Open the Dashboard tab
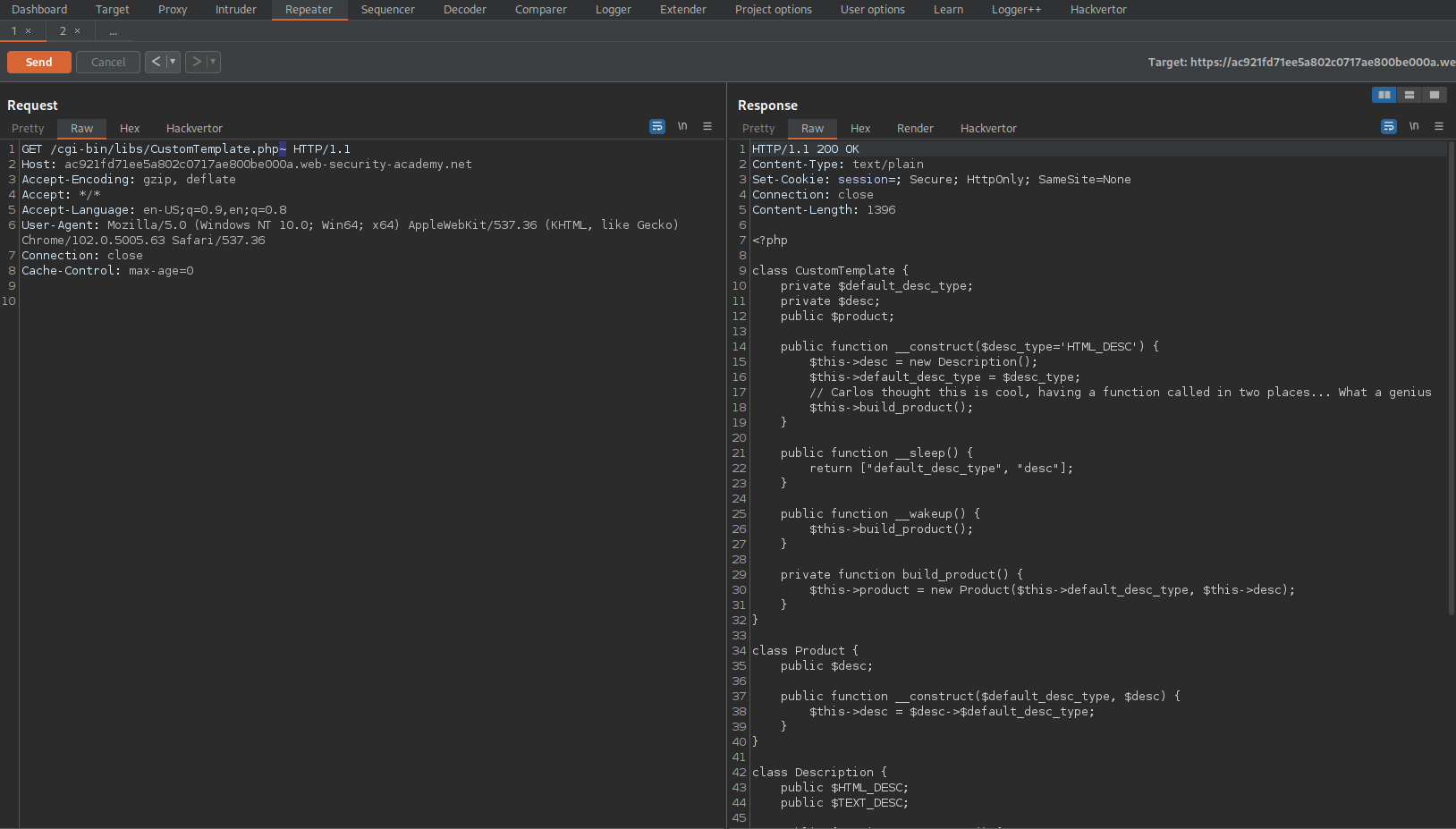Viewport: 1456px width, 829px height. click(x=39, y=10)
